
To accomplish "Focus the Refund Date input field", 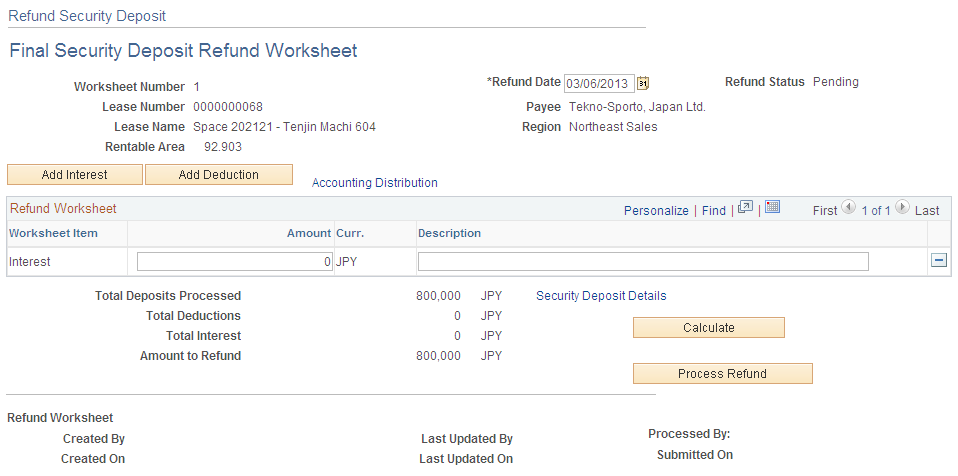I will [x=599, y=83].
